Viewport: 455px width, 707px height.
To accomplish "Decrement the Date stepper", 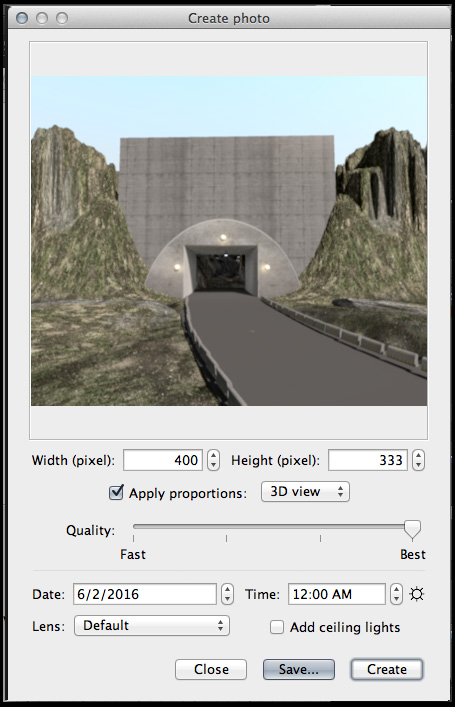I will pos(228,599).
